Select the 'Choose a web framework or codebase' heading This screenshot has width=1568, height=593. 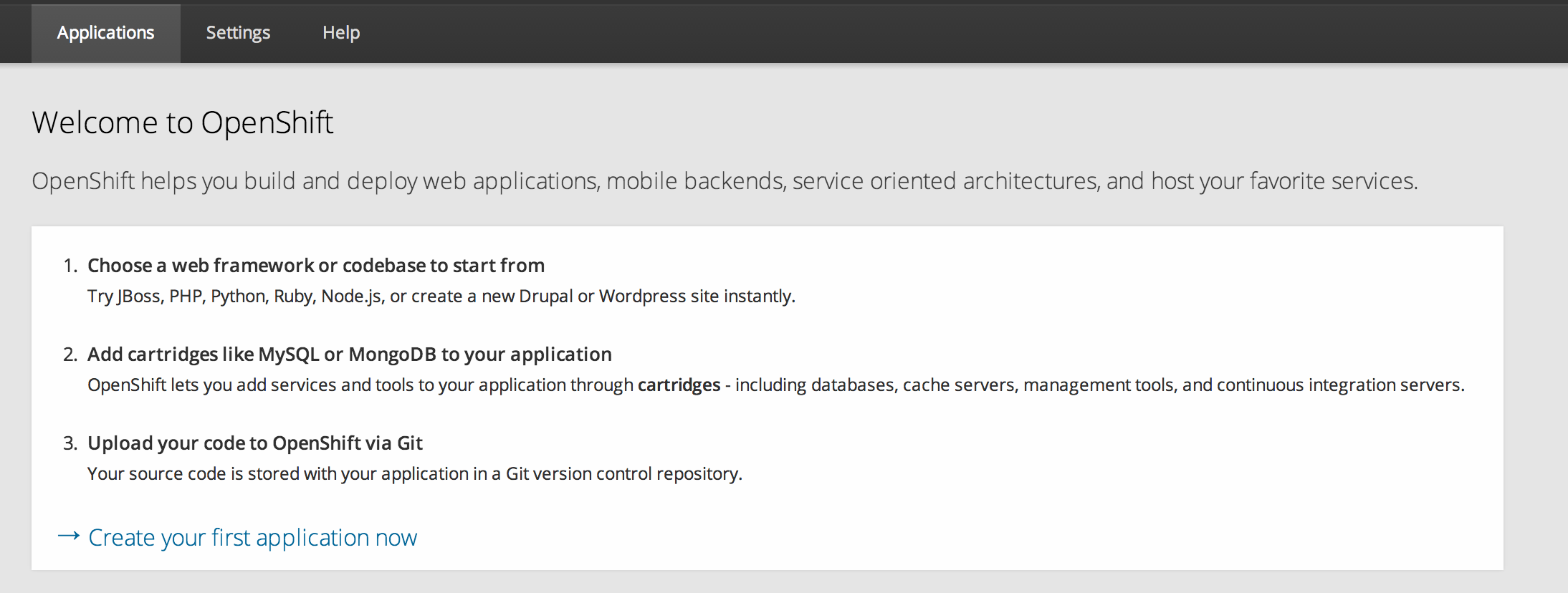coord(315,266)
